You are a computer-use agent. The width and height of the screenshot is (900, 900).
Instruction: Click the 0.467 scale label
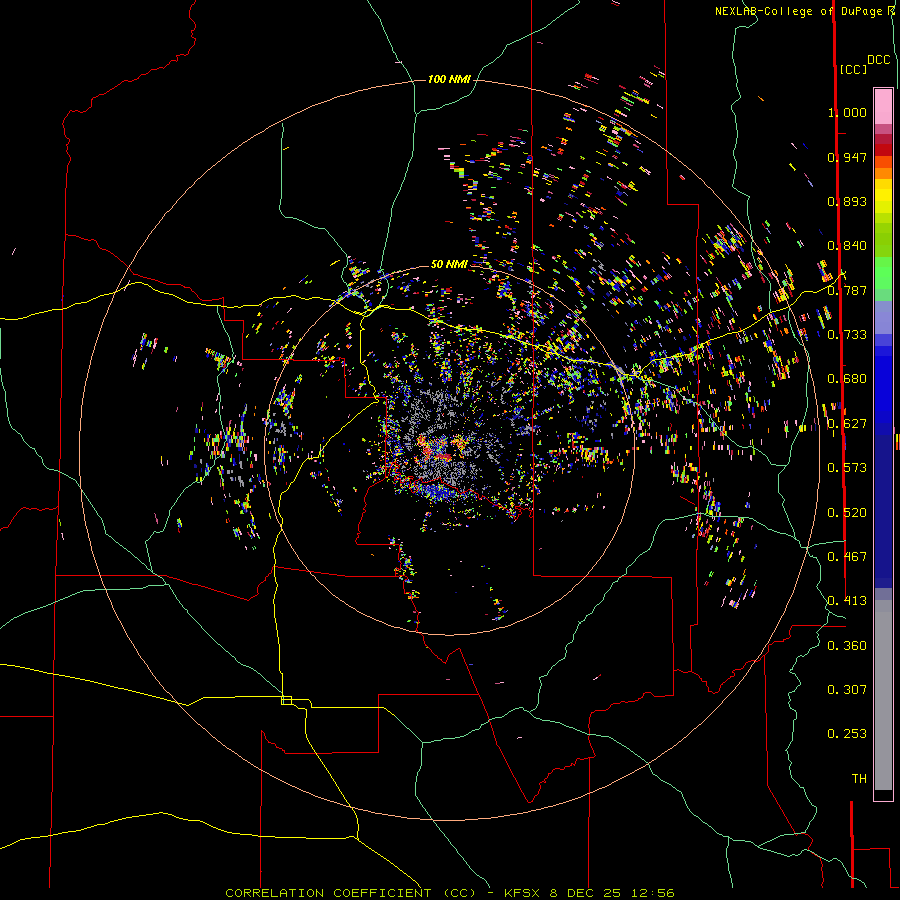coord(847,557)
